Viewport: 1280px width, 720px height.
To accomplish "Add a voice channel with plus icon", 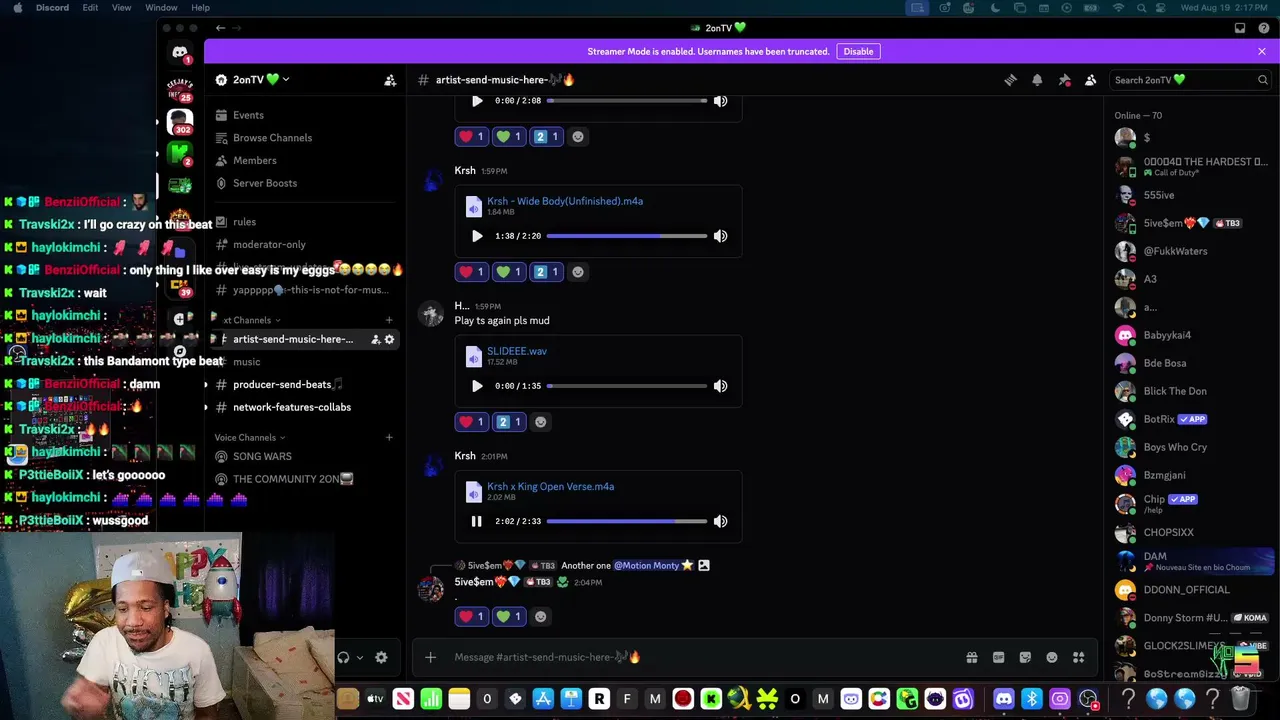I will [x=389, y=437].
